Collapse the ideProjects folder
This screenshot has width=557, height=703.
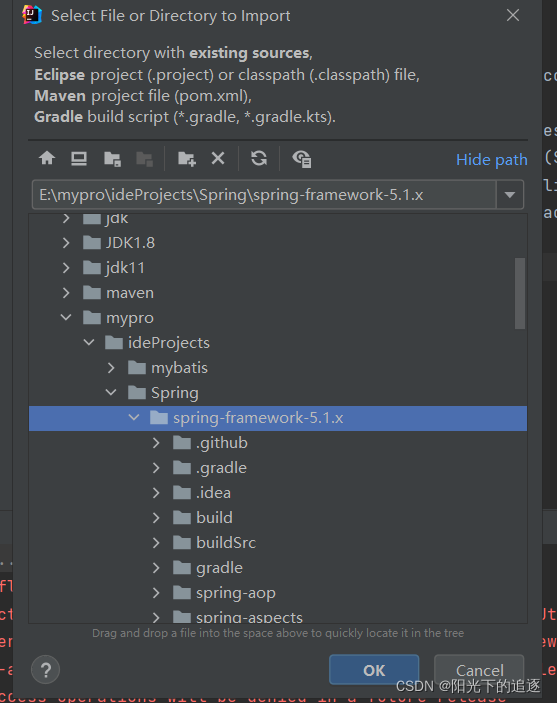point(89,343)
